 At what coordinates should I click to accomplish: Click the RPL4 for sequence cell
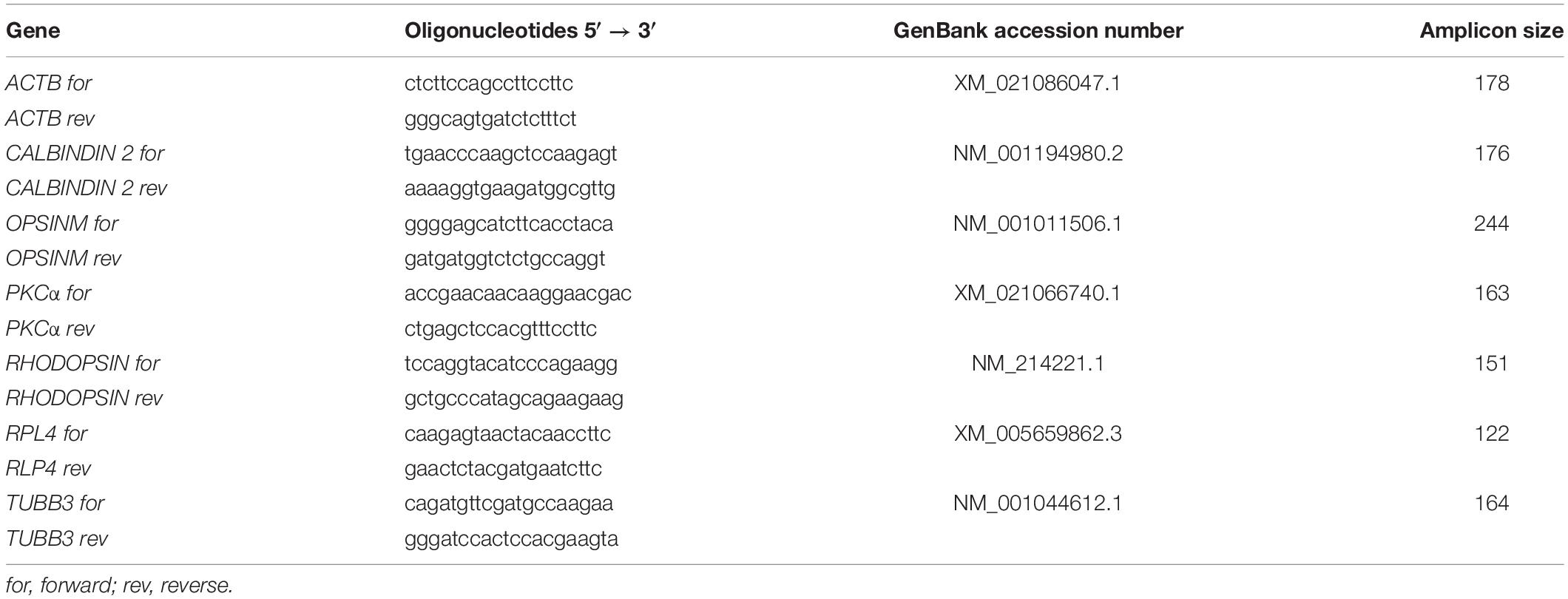tap(507, 433)
